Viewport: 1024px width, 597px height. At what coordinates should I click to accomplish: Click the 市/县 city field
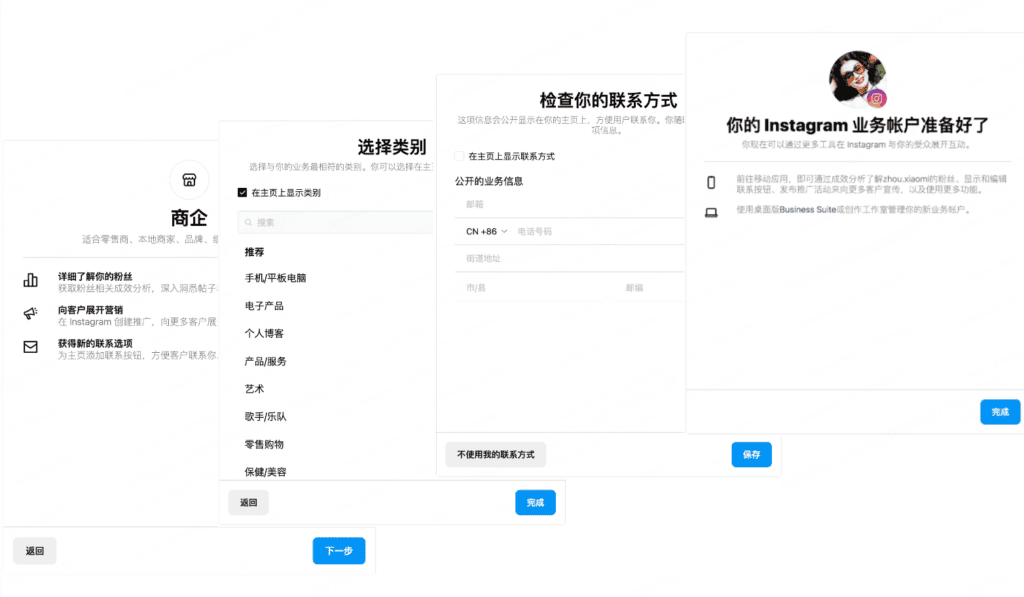point(529,288)
